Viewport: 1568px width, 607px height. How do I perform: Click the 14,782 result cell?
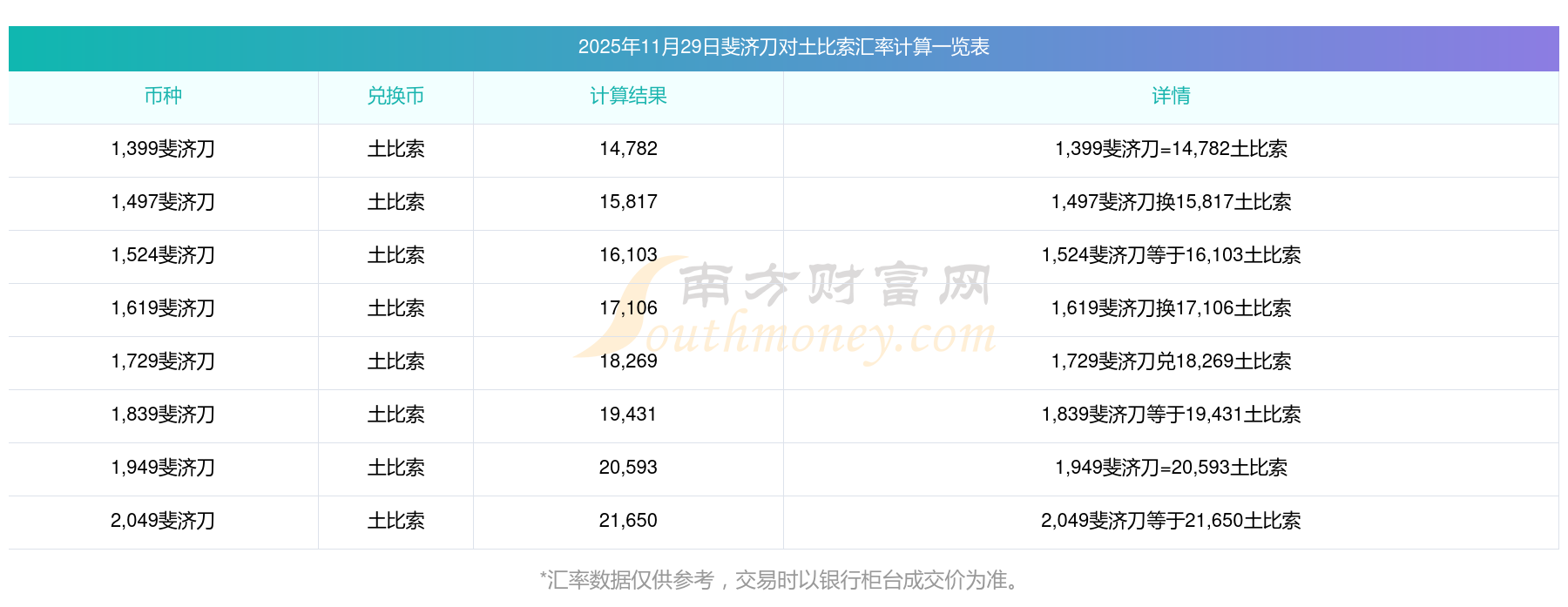pos(628,149)
